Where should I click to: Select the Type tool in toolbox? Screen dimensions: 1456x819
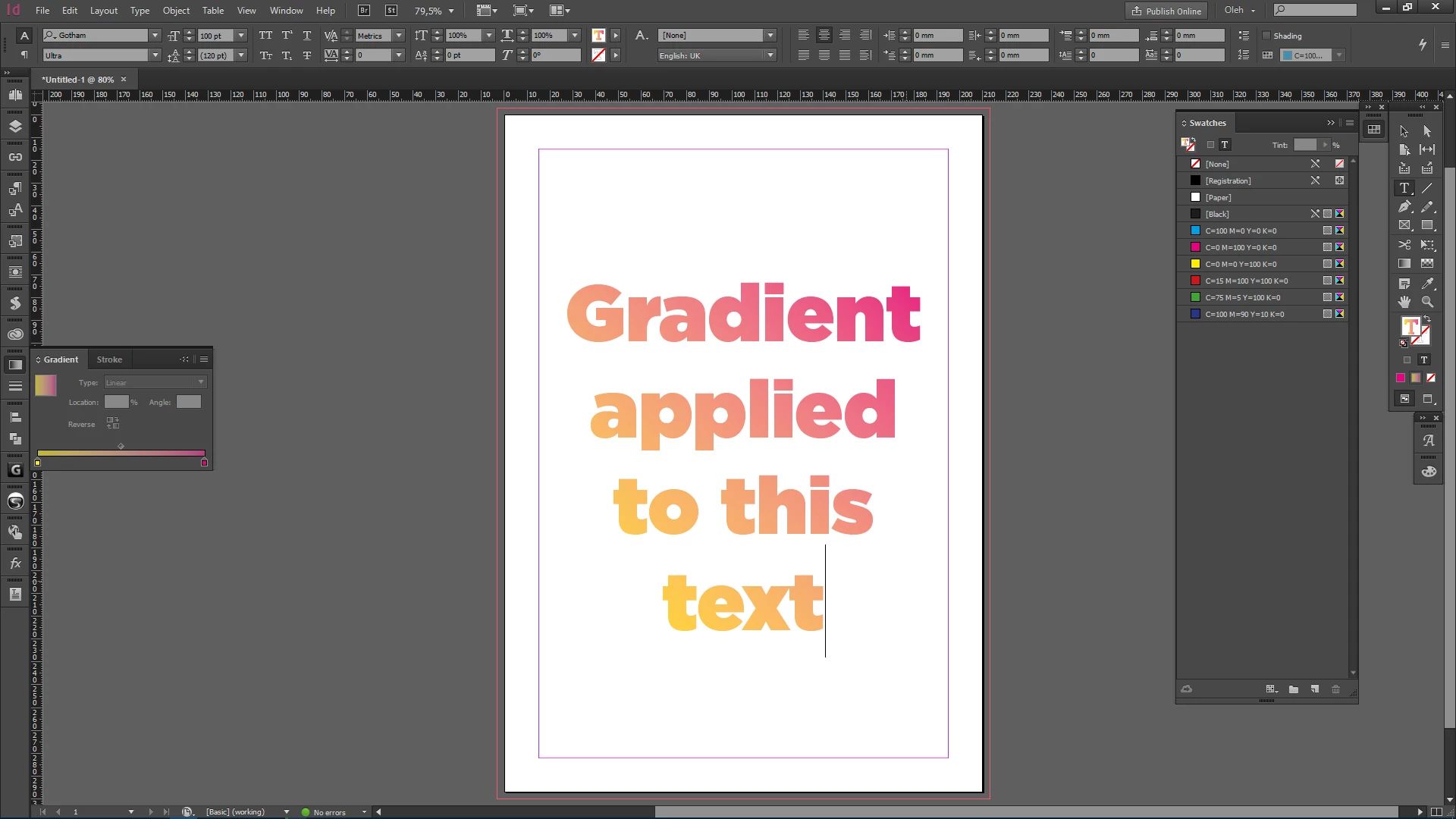[x=1404, y=187]
